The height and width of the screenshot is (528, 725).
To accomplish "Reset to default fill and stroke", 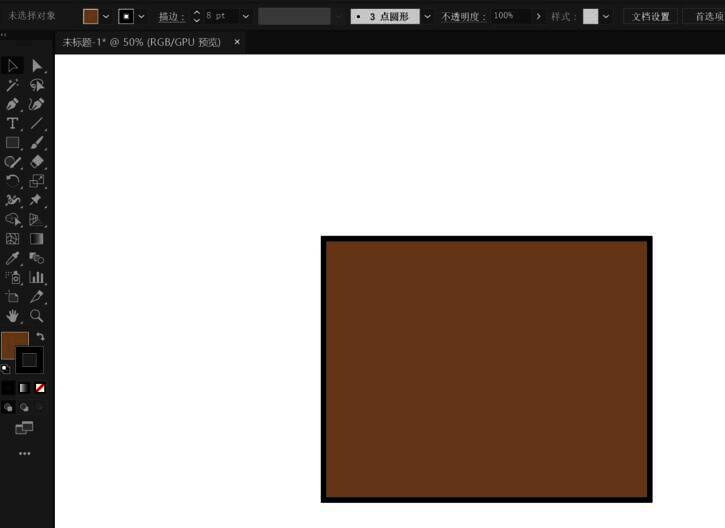I will (6, 368).
